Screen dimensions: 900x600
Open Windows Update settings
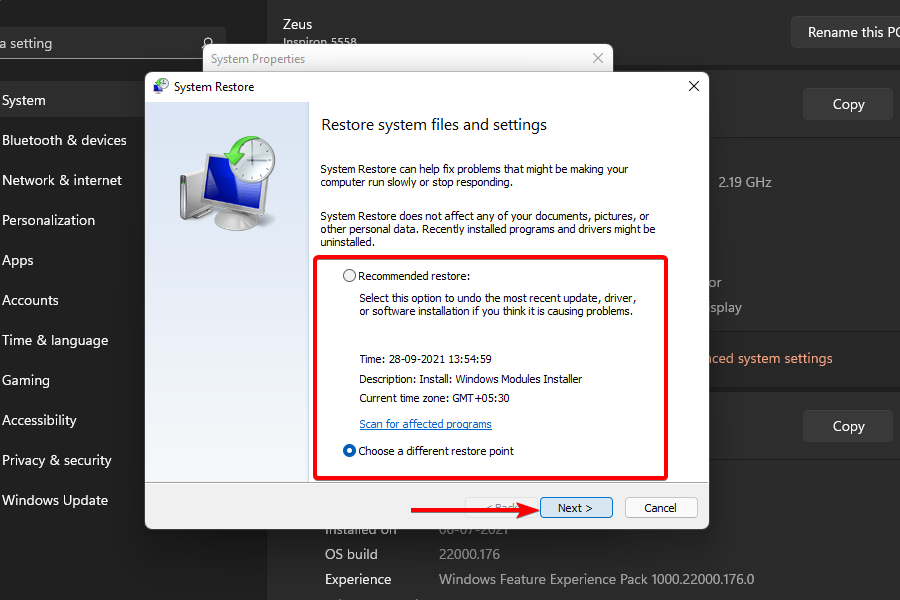[x=55, y=500]
